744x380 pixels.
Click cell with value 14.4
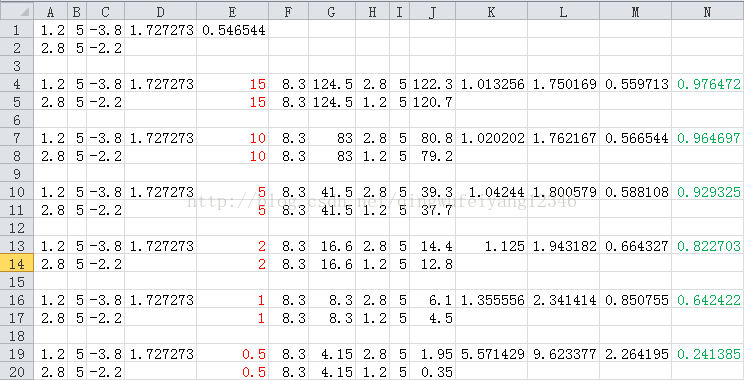point(432,246)
